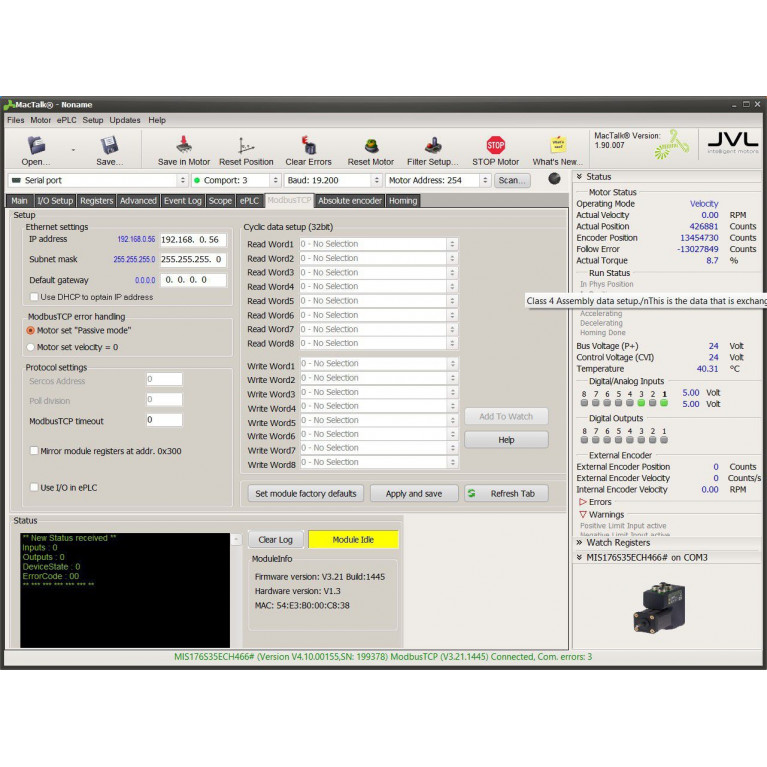The width and height of the screenshot is (767, 767).
Task: Collapse the MIS176S35ECH466# on COM3 section
Action: point(666,558)
